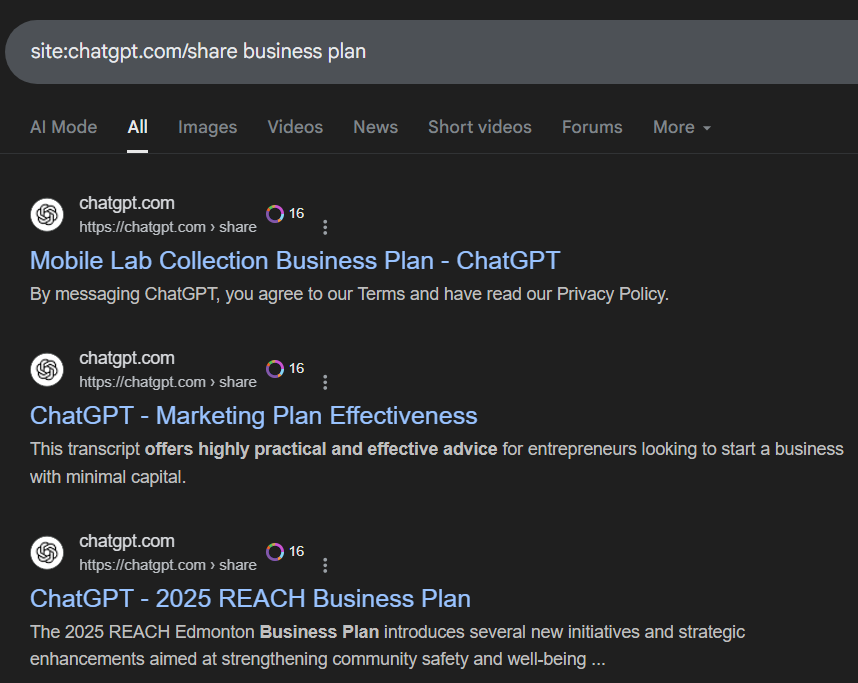Click the URL breadcrumb under Mobile Lab result's site name
The image size is (858, 683).
coord(168,227)
